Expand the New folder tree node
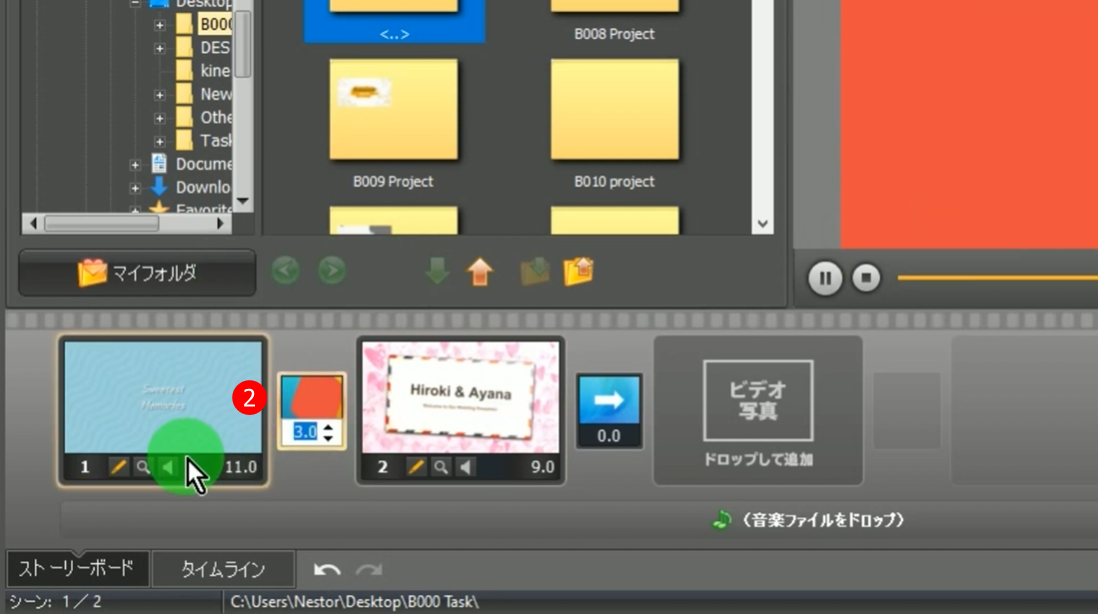 (x=159, y=95)
